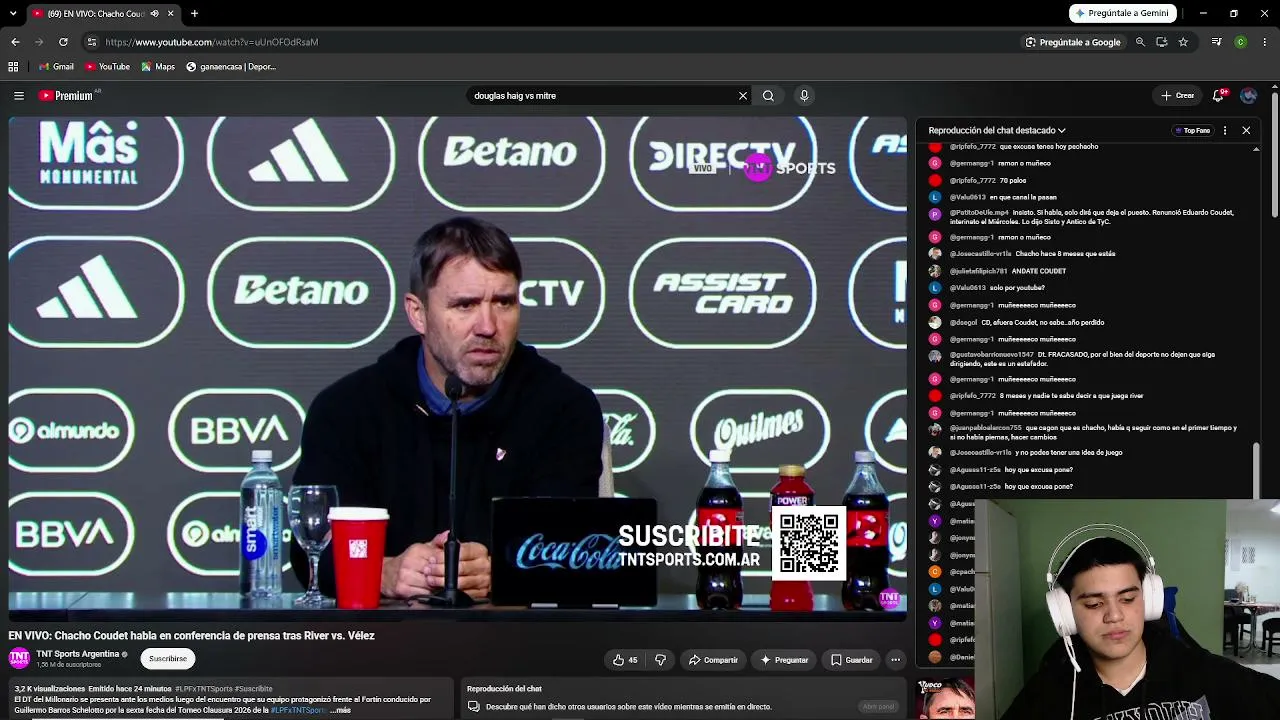Image resolution: width=1280 pixels, height=720 pixels.
Task: Open the YouTube bookmark
Action: (107, 67)
